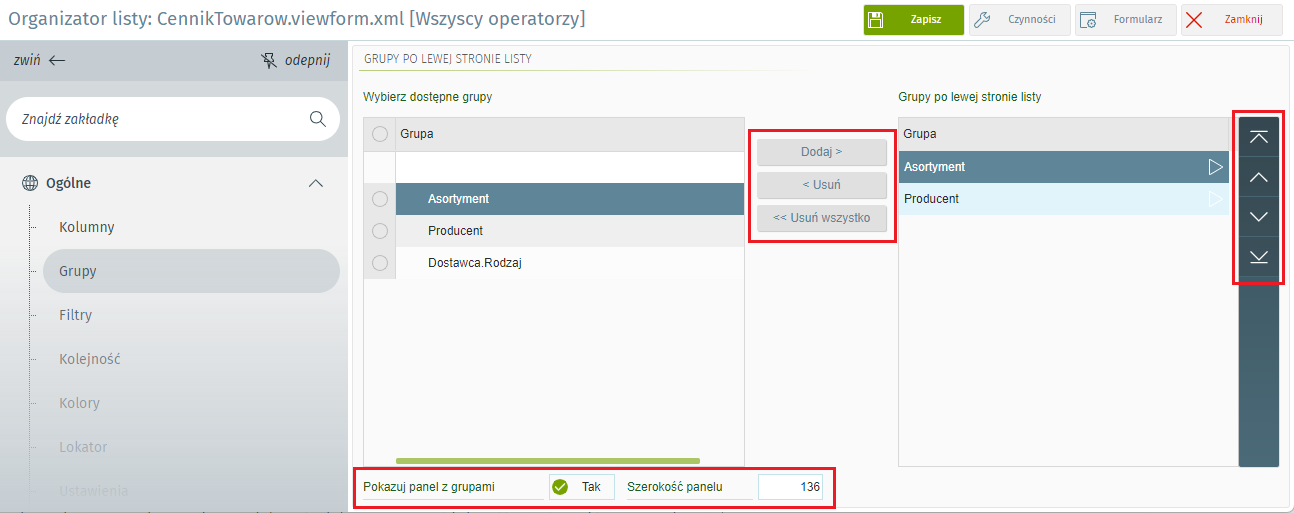Click the Szerokość panelu input field
1294x513 pixels.
tap(790, 487)
